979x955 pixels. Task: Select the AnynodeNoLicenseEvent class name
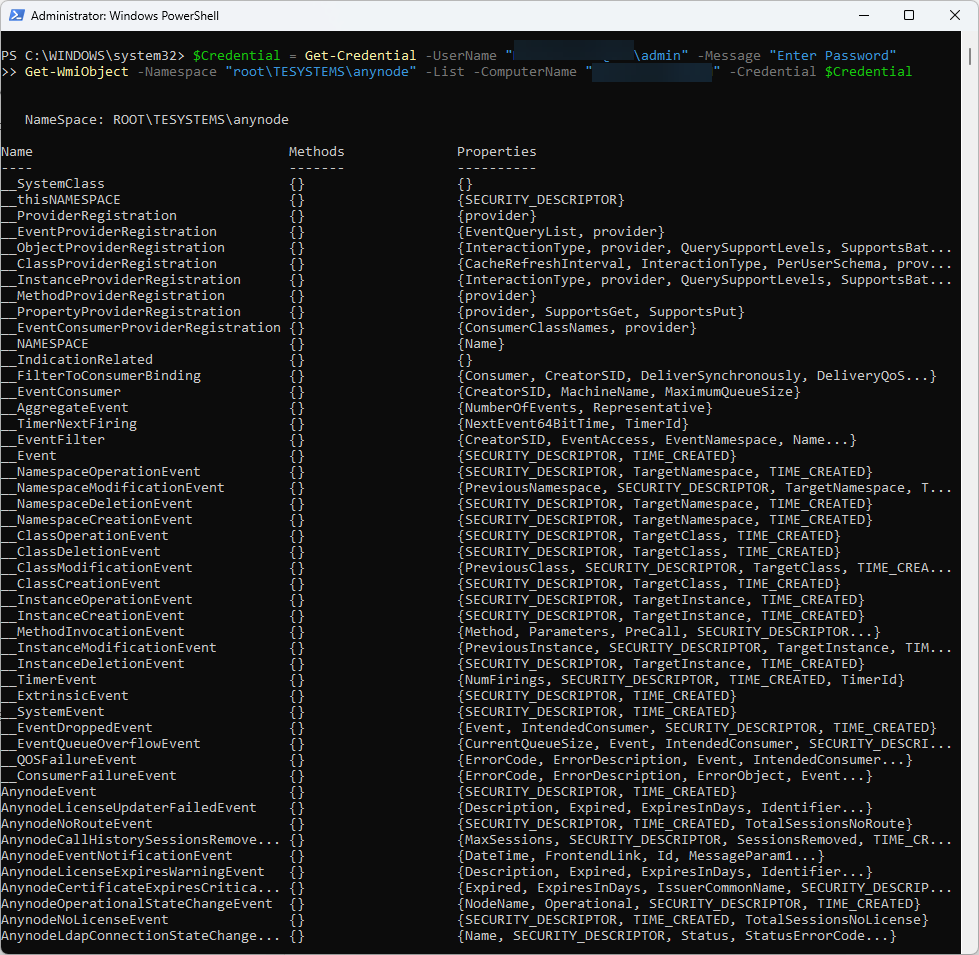coord(84,919)
